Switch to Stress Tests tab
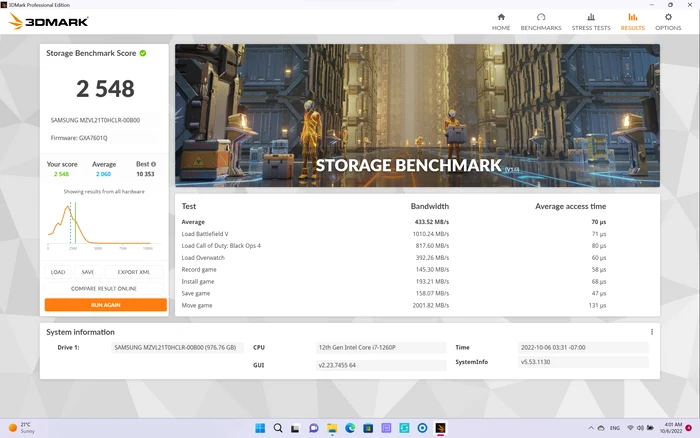700x438 pixels. pyautogui.click(x=591, y=21)
